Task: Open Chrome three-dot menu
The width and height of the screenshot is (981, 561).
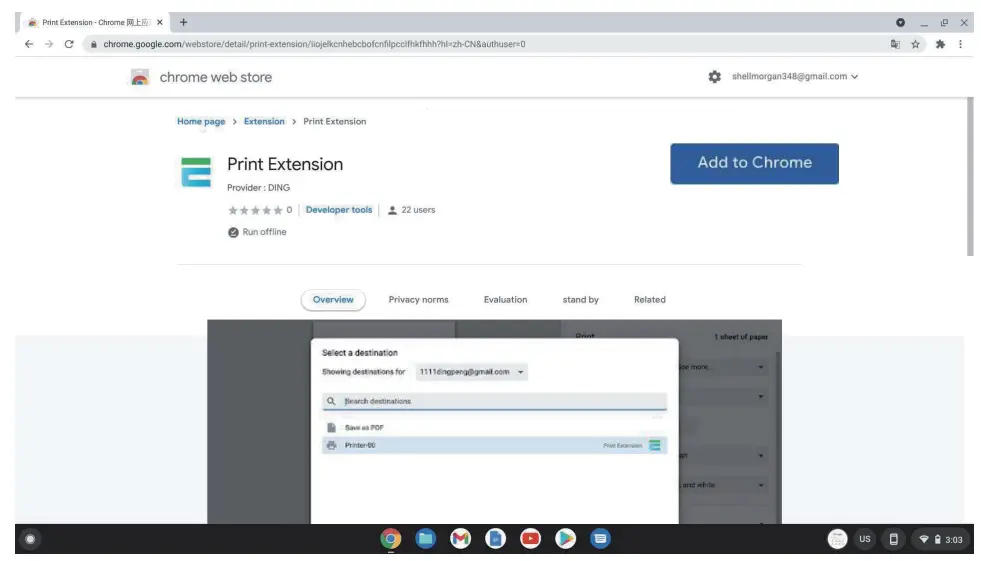Action: pyautogui.click(x=960, y=44)
